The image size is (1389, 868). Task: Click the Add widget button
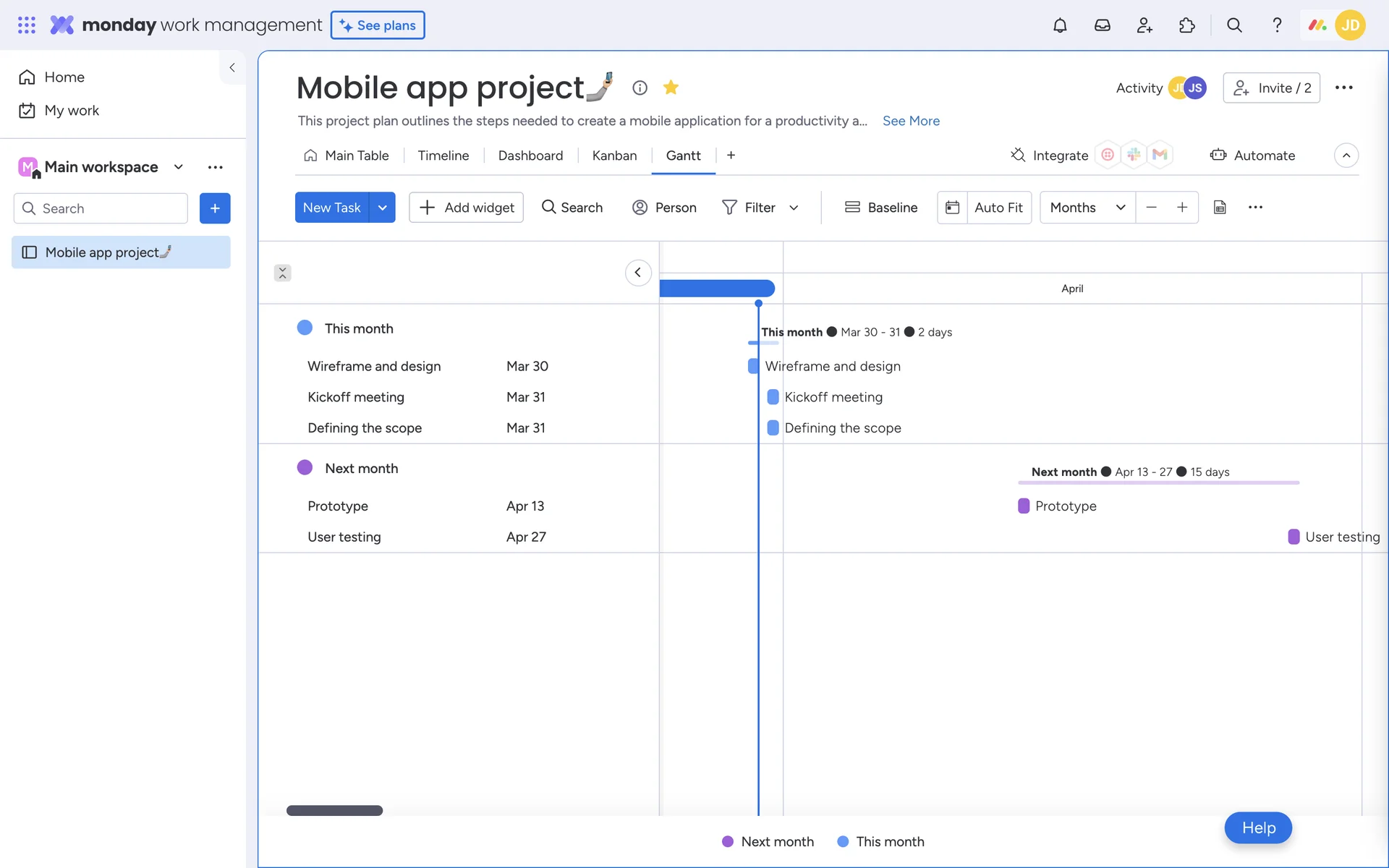[467, 208]
